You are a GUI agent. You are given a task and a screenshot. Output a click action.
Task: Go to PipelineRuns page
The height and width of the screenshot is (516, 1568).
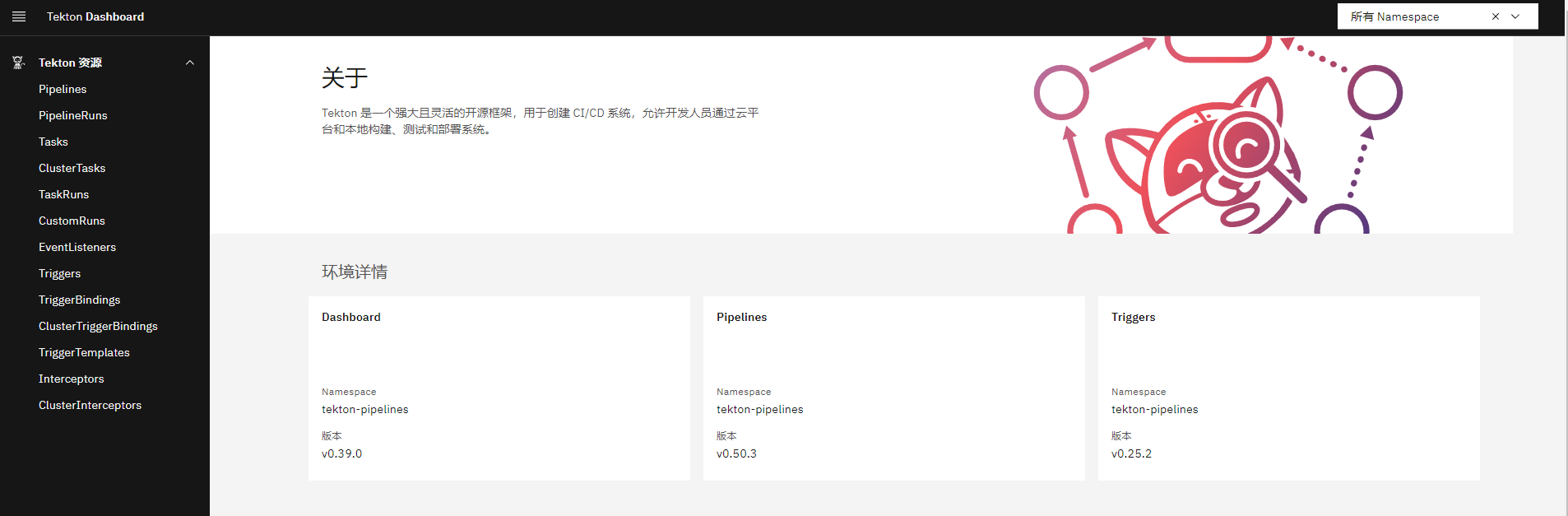(73, 115)
